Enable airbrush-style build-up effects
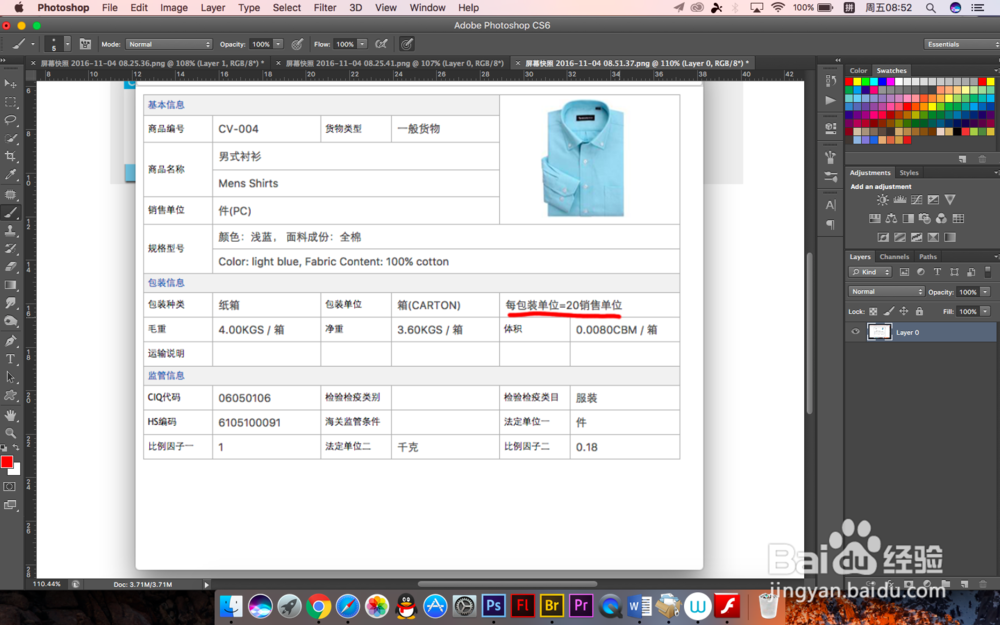Image resolution: width=1000 pixels, height=625 pixels. (x=381, y=44)
